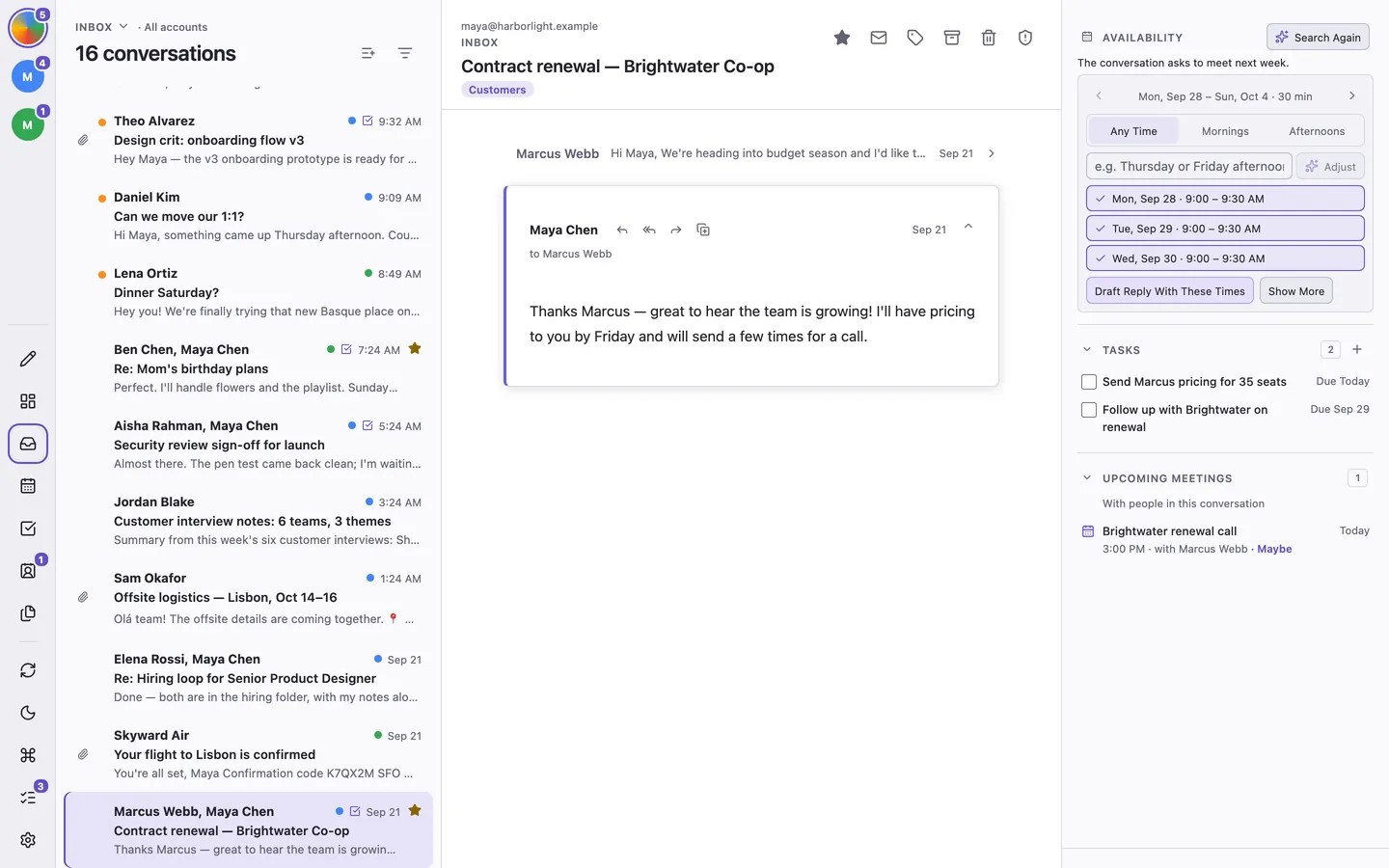1389x868 pixels.
Task: Open the INBOX folder dropdown
Action: [101, 27]
